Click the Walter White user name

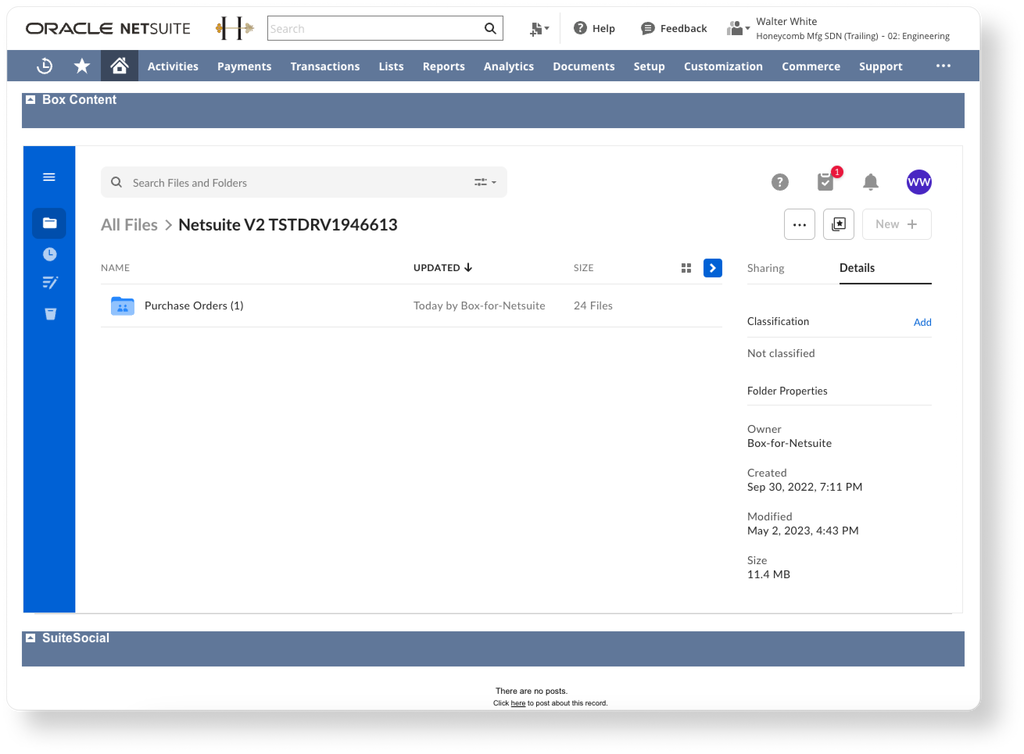pyautogui.click(x=786, y=22)
